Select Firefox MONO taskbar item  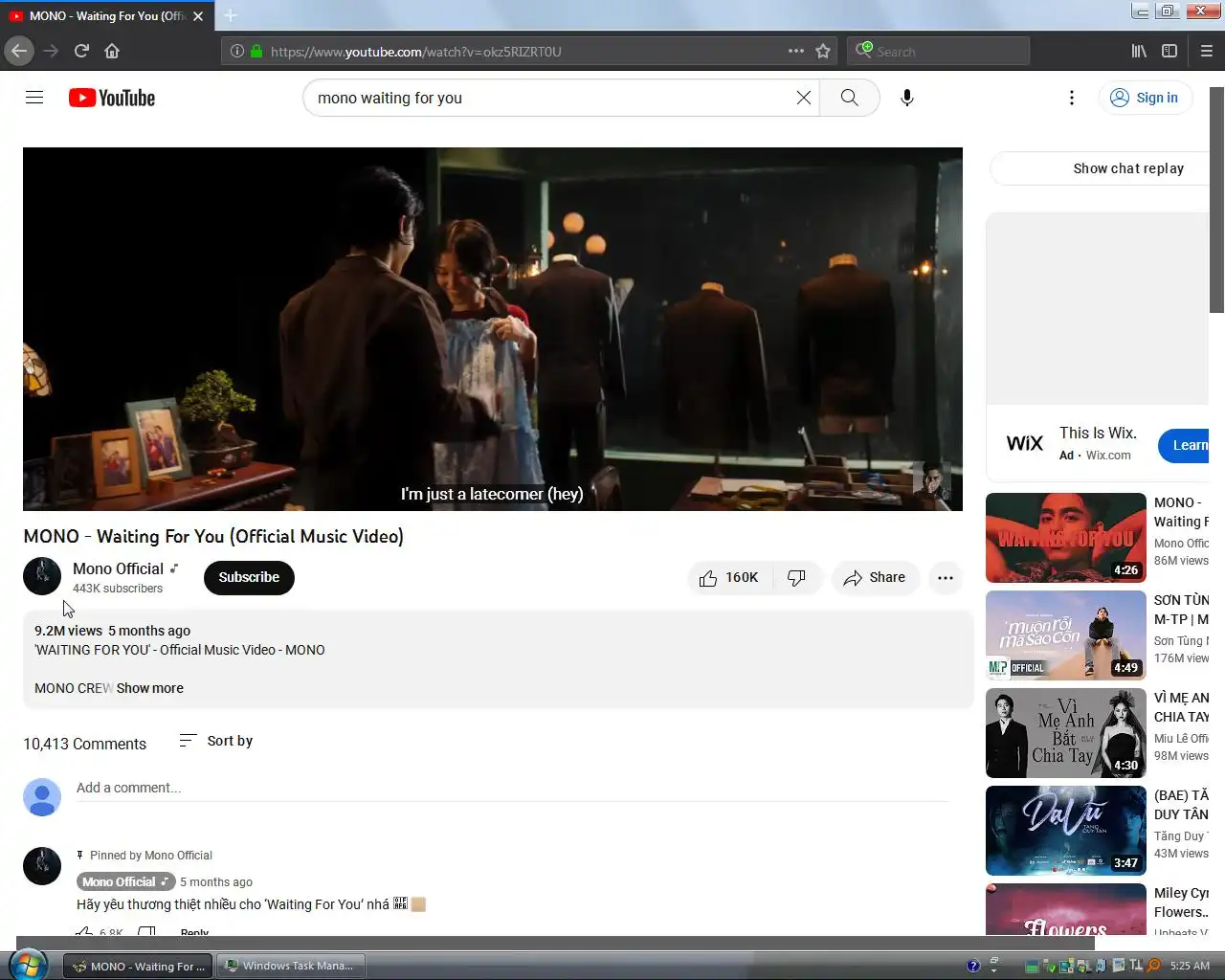click(x=139, y=966)
